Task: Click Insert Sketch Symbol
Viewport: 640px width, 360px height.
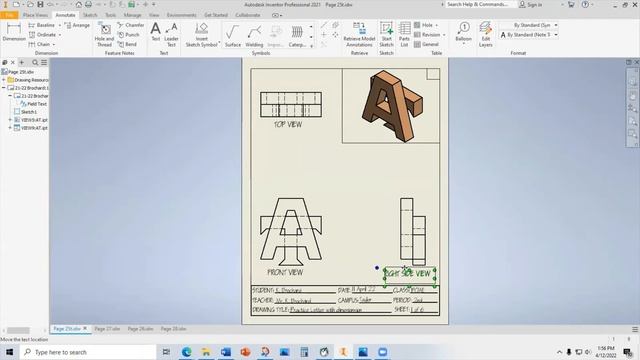Action: pos(201,35)
